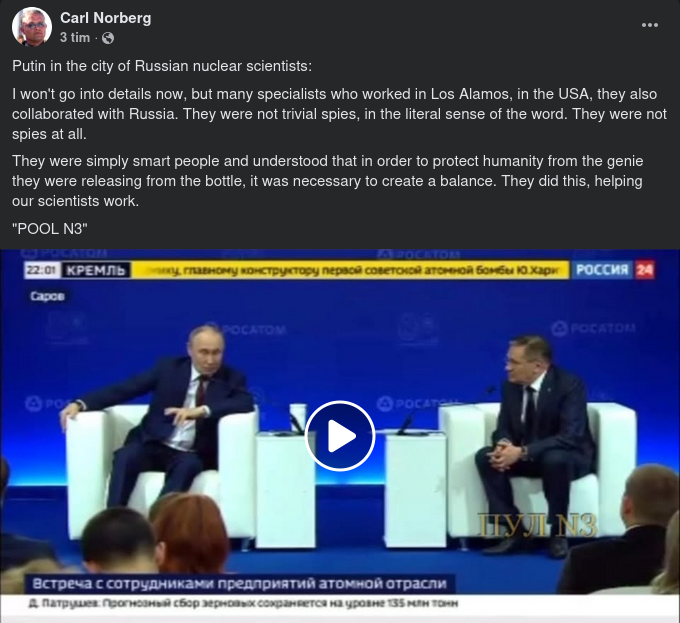Screen dimensions: 680x623
Task: Click the yellow headline ticker in video
Action: pyautogui.click(x=350, y=270)
